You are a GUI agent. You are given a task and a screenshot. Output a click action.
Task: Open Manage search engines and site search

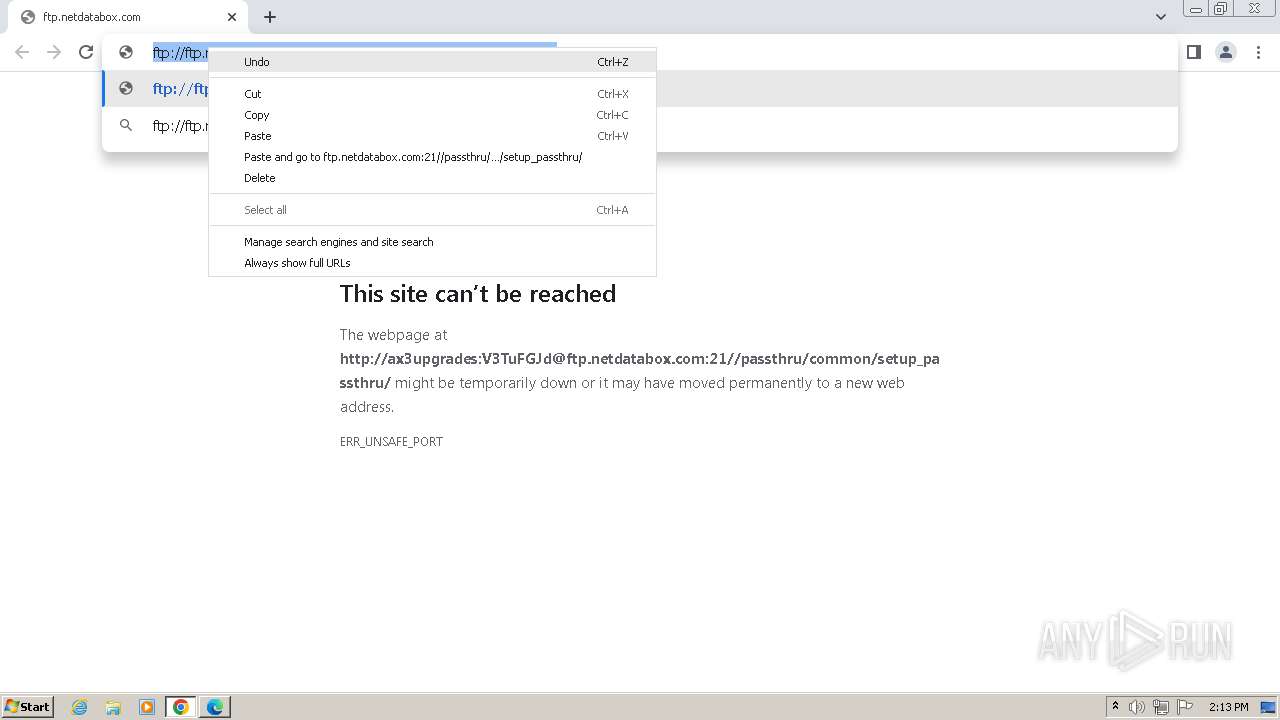(432, 242)
